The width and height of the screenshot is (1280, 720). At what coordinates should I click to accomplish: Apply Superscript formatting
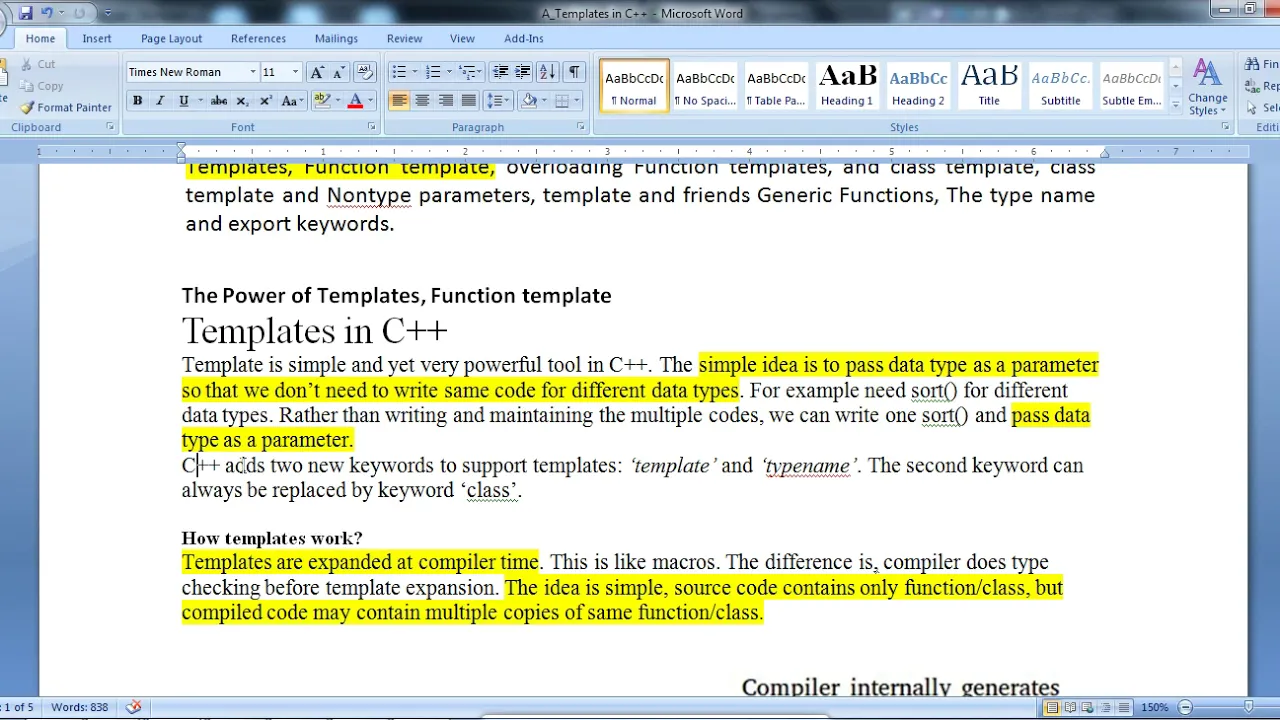tap(266, 101)
